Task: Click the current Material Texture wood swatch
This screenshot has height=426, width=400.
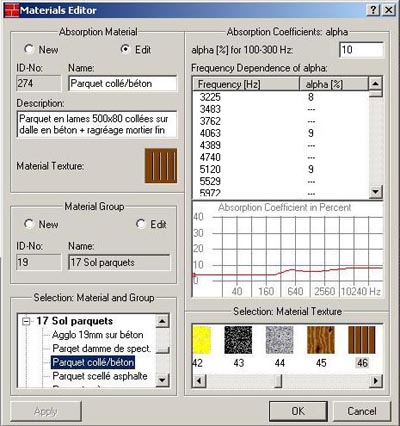Action: coord(161,166)
